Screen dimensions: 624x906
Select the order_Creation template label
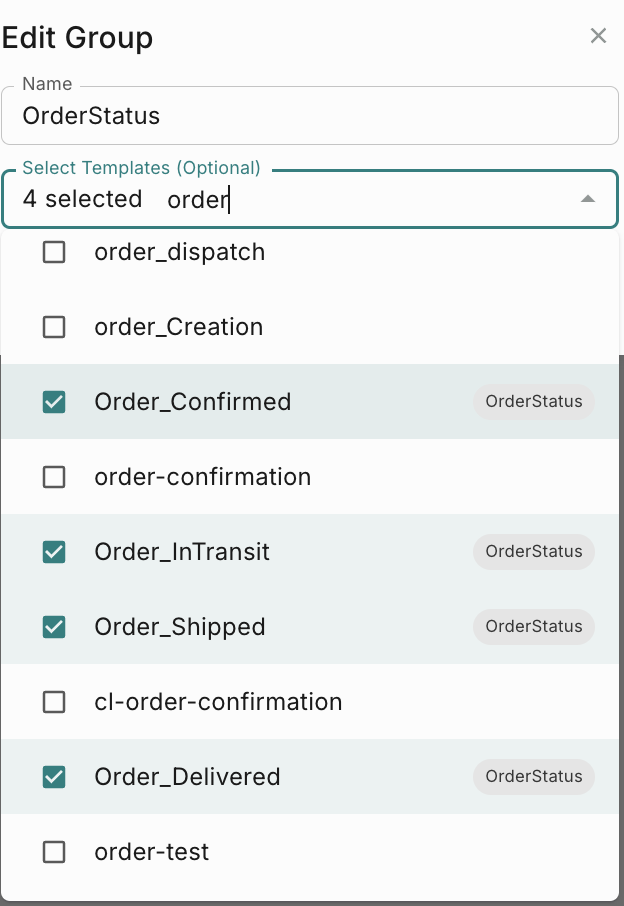tap(179, 327)
